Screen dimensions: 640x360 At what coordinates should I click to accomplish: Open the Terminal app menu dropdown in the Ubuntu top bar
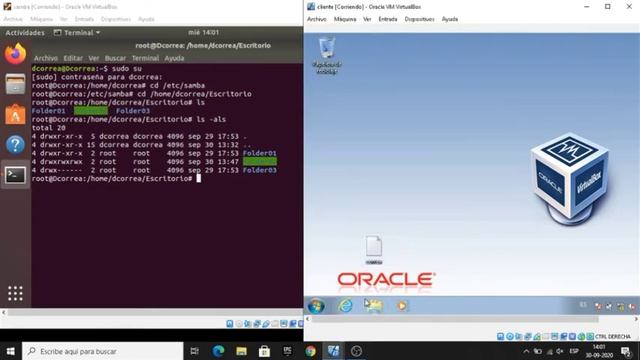coord(77,33)
